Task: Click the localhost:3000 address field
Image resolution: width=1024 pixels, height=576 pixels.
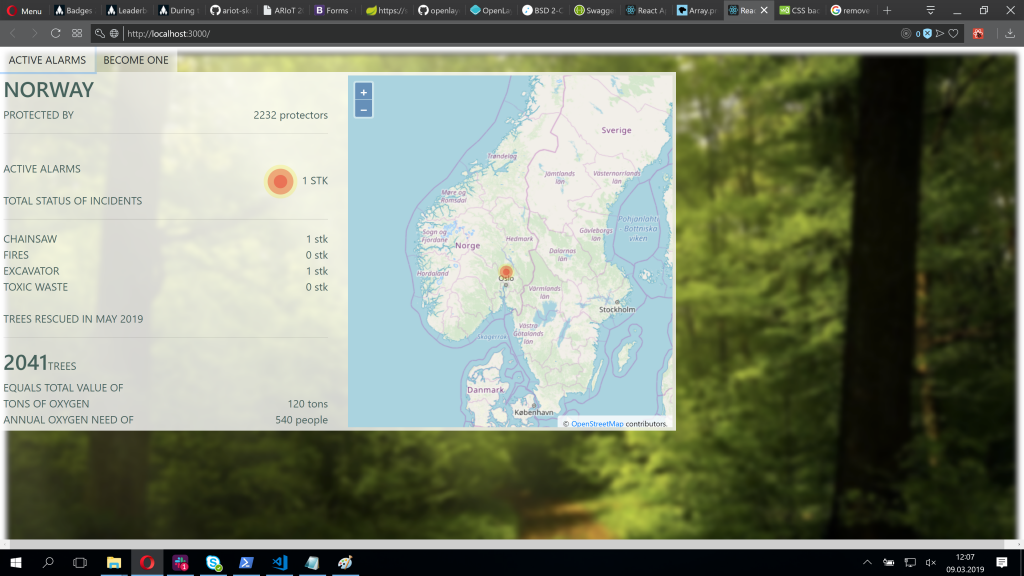Action: tap(509, 33)
